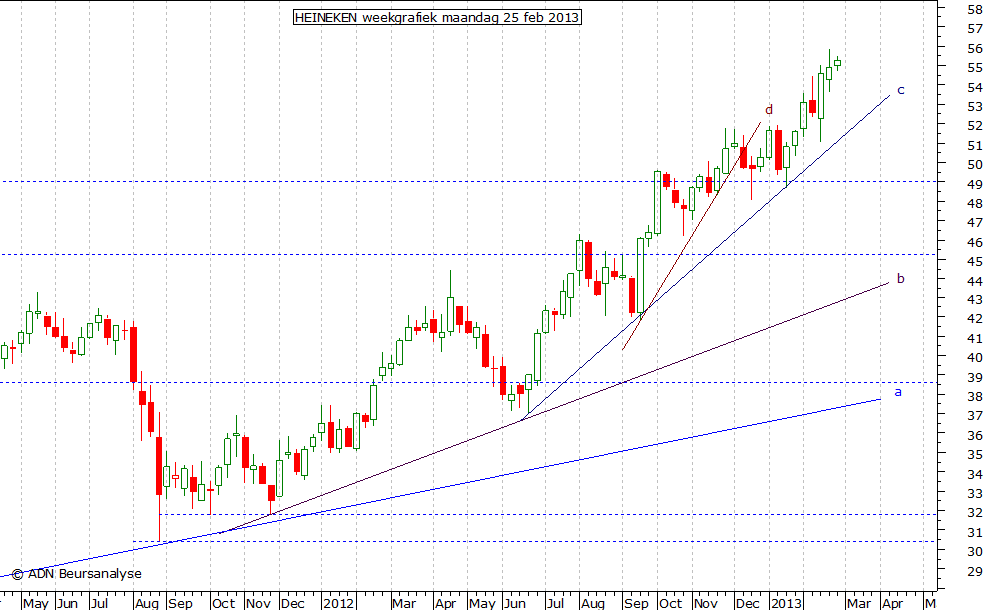Click the 'May' label next to Jun 2011
The height and width of the screenshot is (610, 985).
(x=35, y=603)
